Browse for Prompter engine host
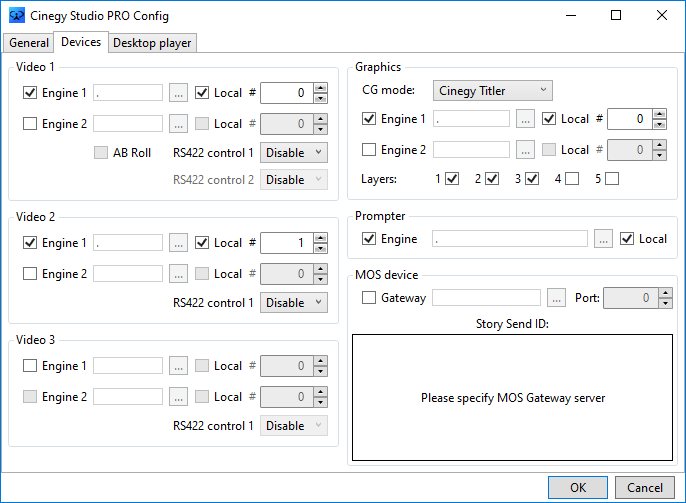 point(603,238)
